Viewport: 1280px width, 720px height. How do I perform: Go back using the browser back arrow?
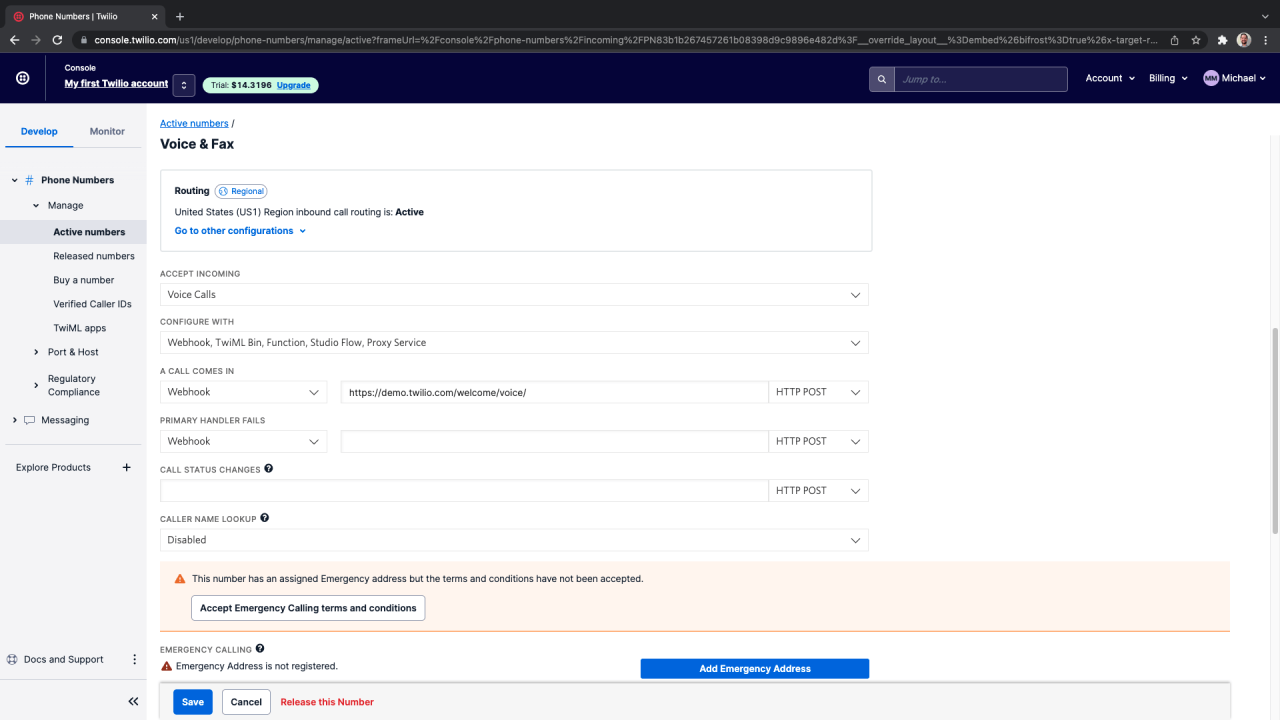(x=14, y=40)
